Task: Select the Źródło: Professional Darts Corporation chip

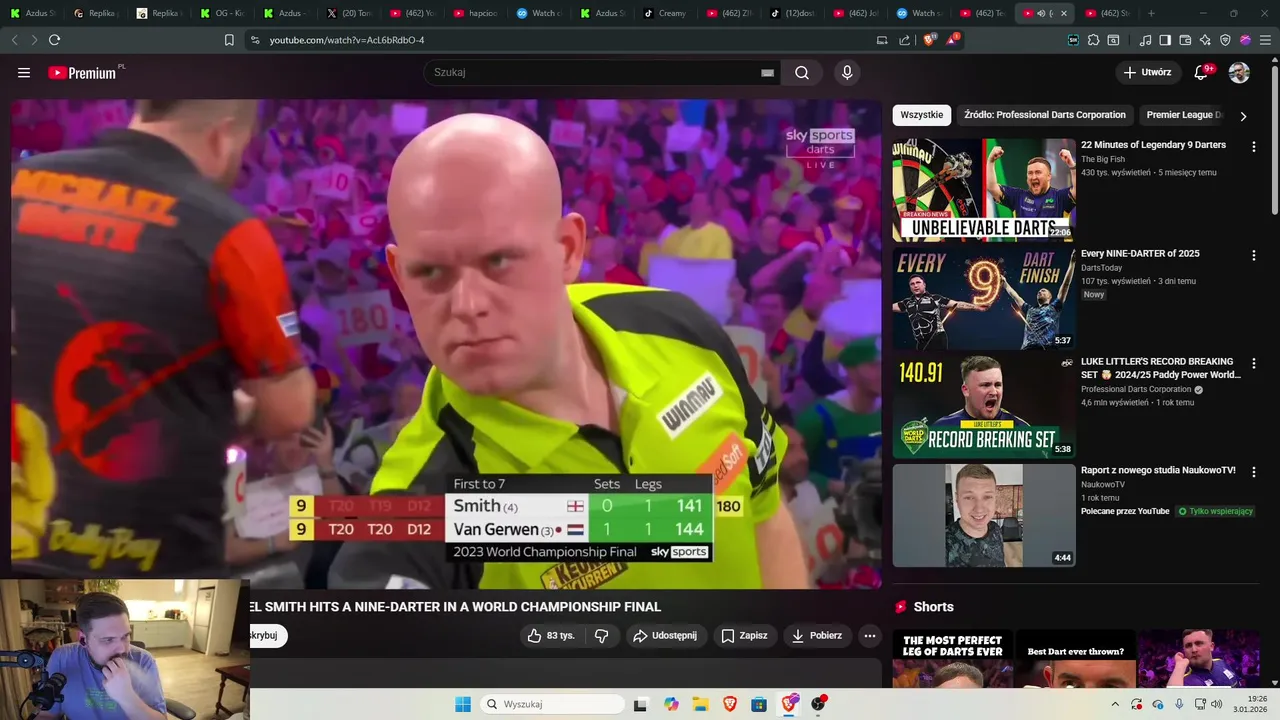Action: coord(1045,115)
